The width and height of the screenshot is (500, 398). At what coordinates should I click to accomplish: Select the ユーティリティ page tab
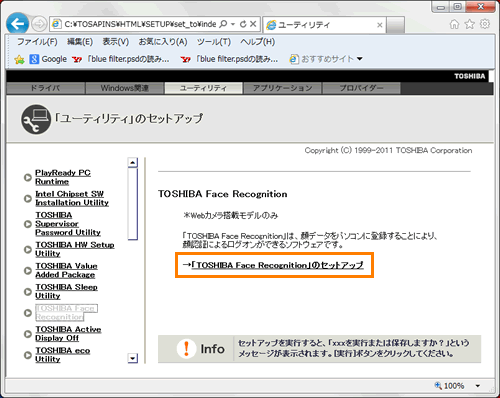click(203, 88)
